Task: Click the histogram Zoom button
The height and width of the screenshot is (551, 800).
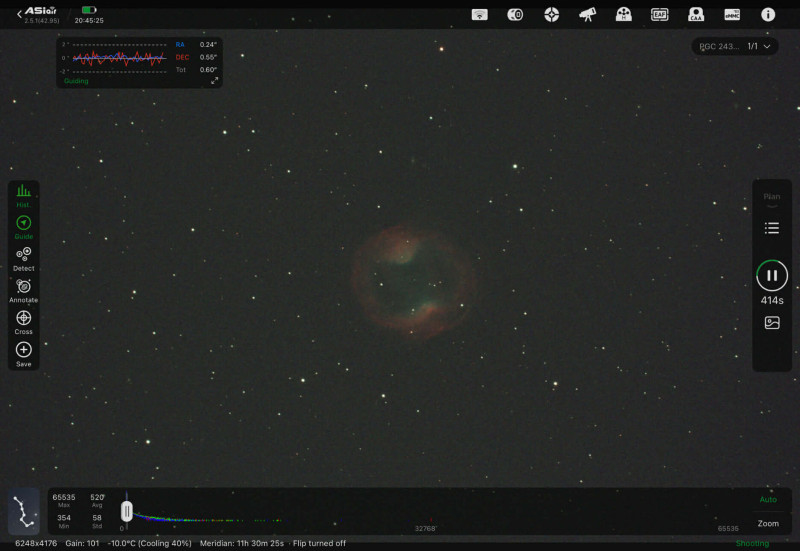Action: (768, 523)
